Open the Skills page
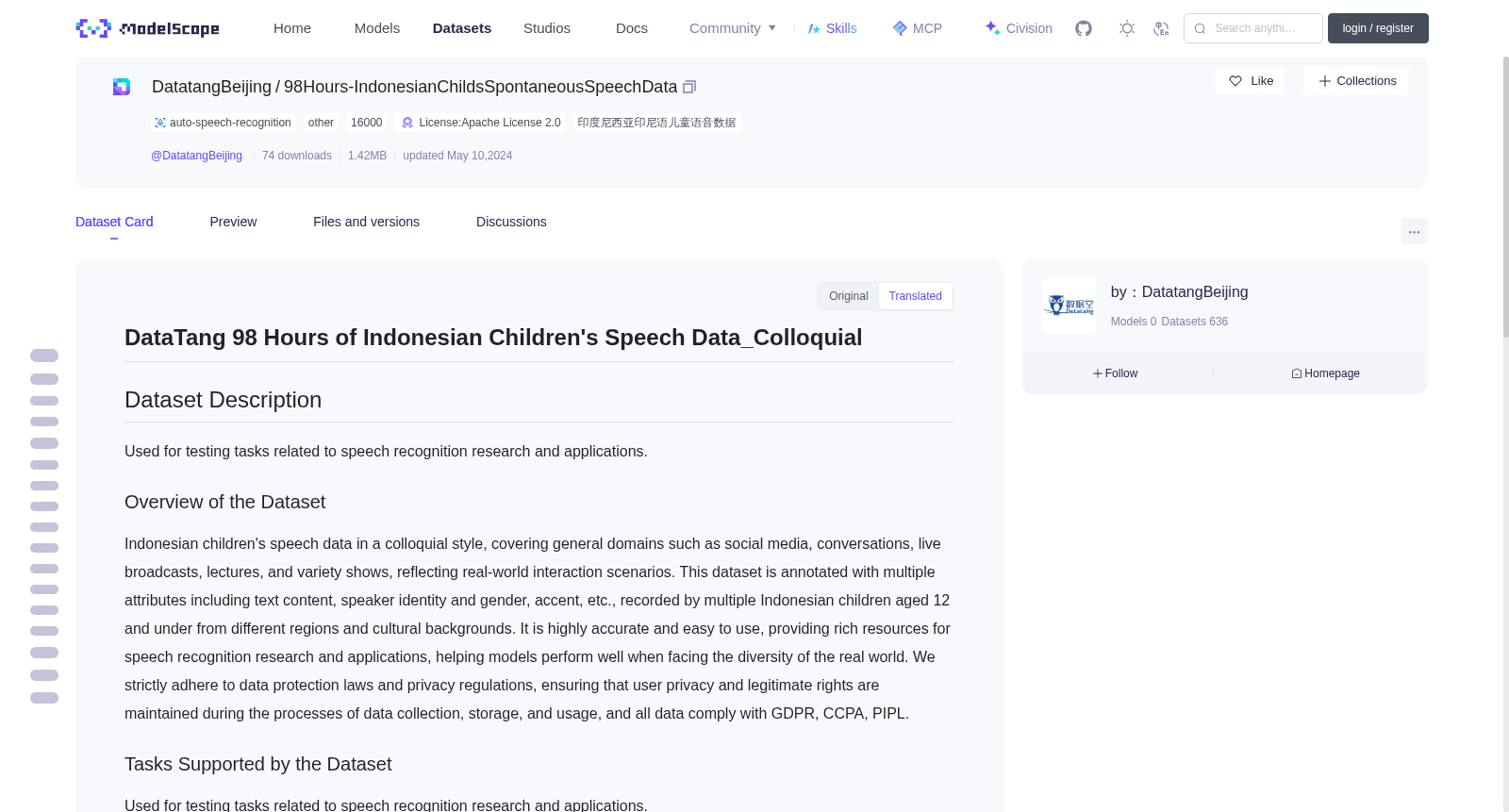1509x812 pixels. 832,28
